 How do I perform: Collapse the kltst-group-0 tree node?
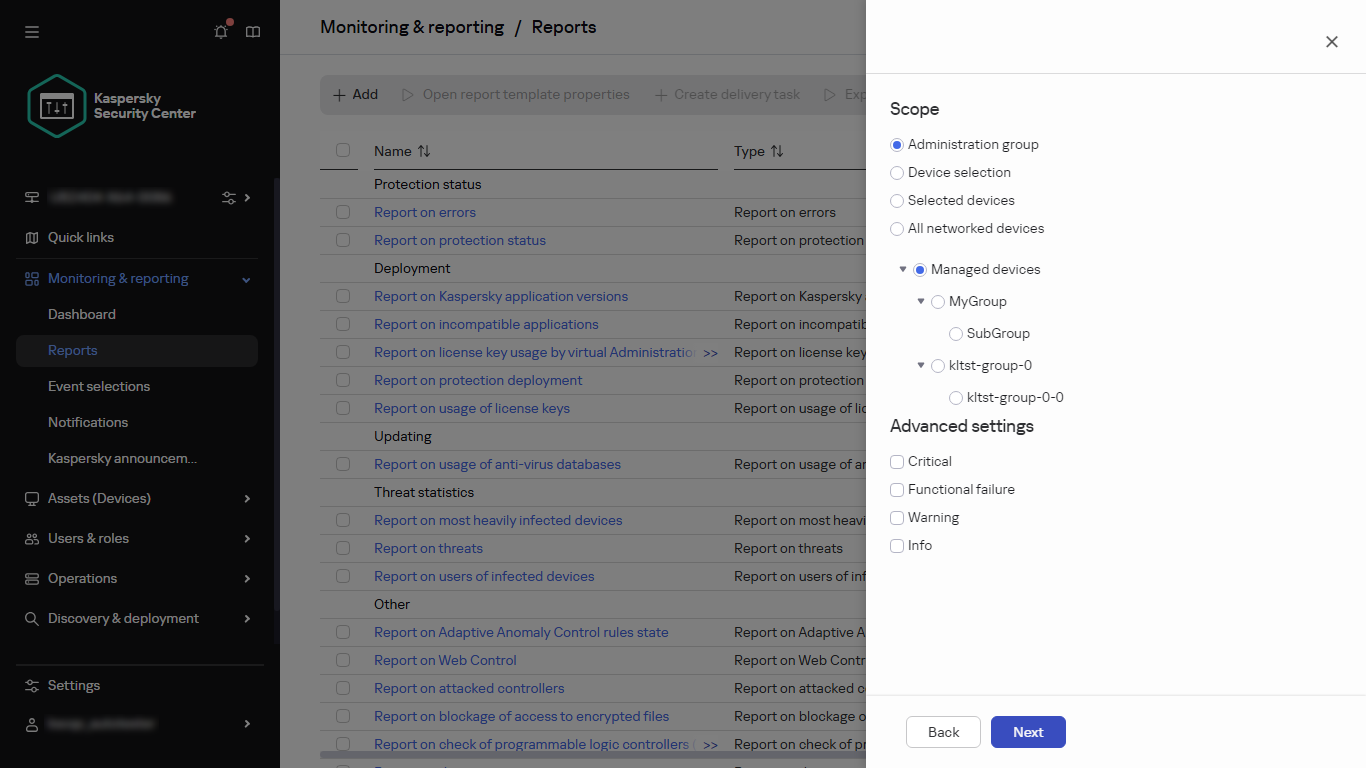coord(921,365)
